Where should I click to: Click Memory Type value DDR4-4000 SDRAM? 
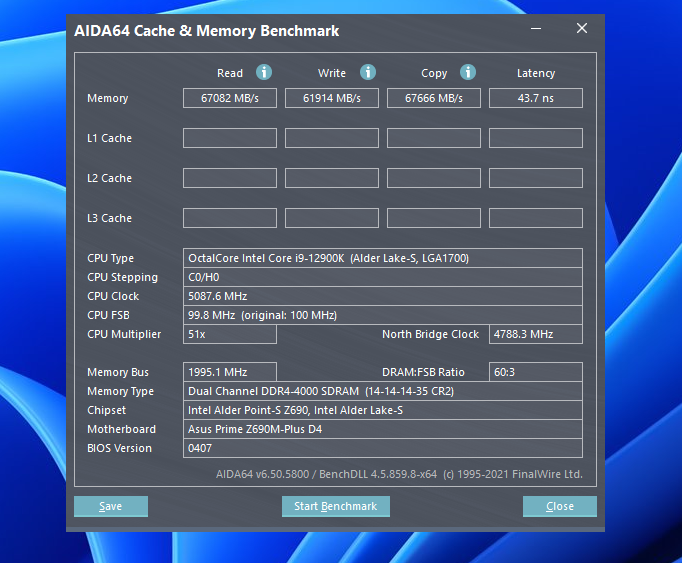[383, 391]
